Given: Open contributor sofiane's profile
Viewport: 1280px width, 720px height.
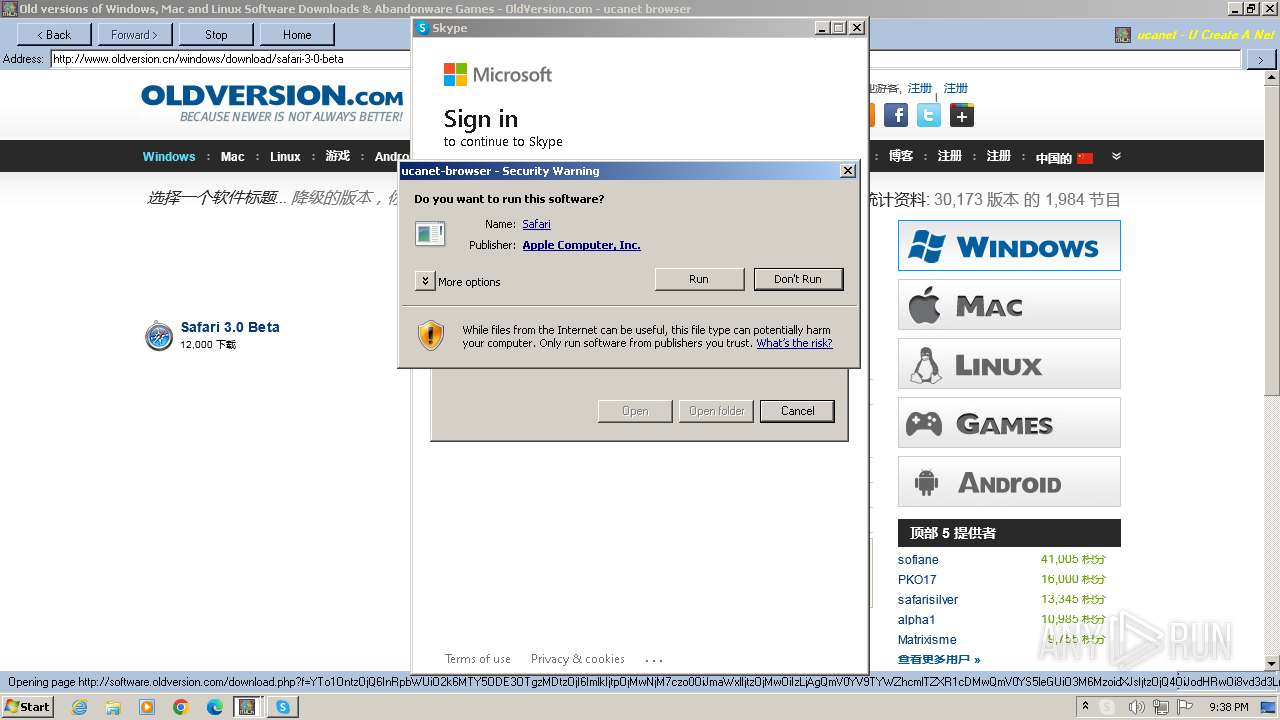Looking at the screenshot, I should pyautogui.click(x=918, y=560).
